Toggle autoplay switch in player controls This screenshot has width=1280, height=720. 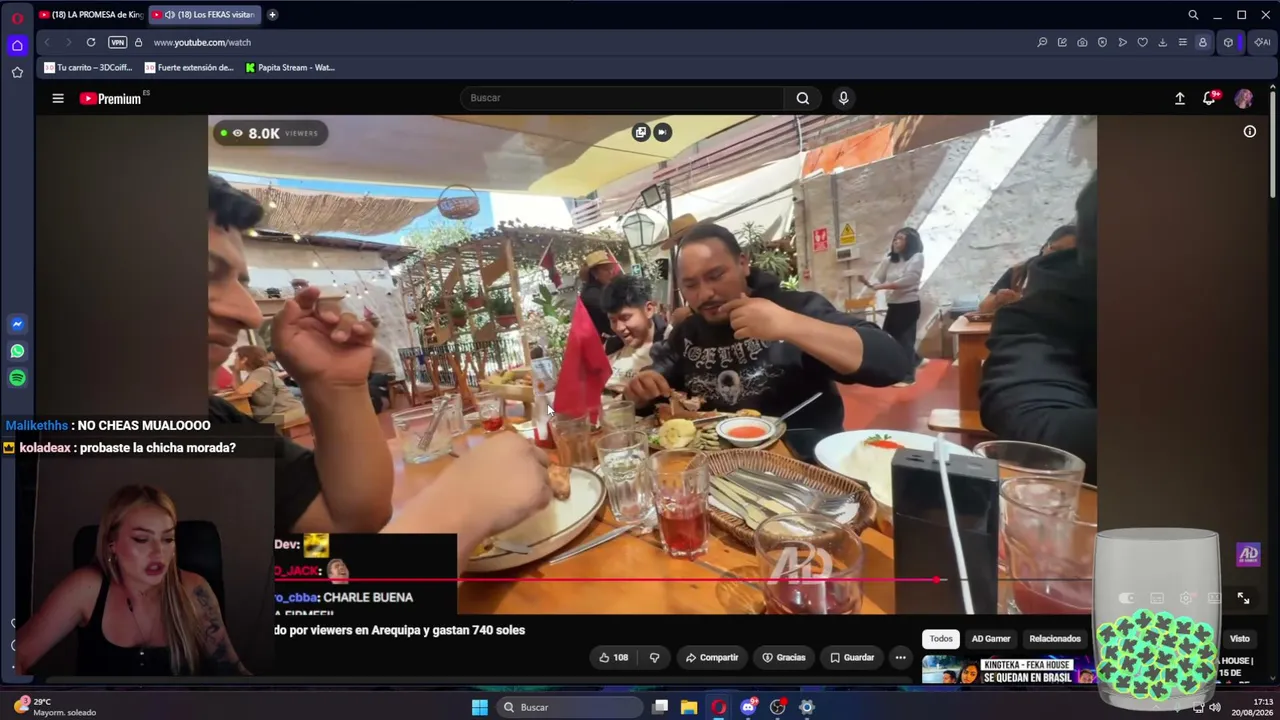point(1126,598)
